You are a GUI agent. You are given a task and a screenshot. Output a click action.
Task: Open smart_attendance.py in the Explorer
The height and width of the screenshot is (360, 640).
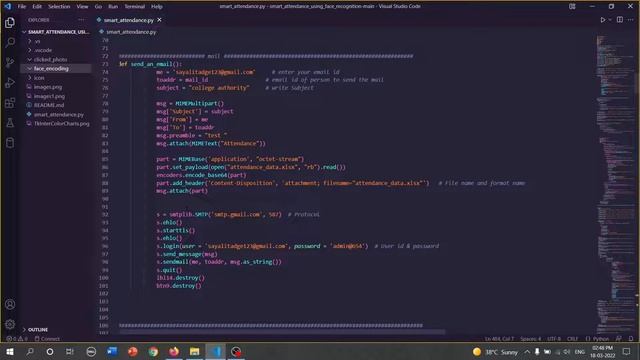pos(56,115)
